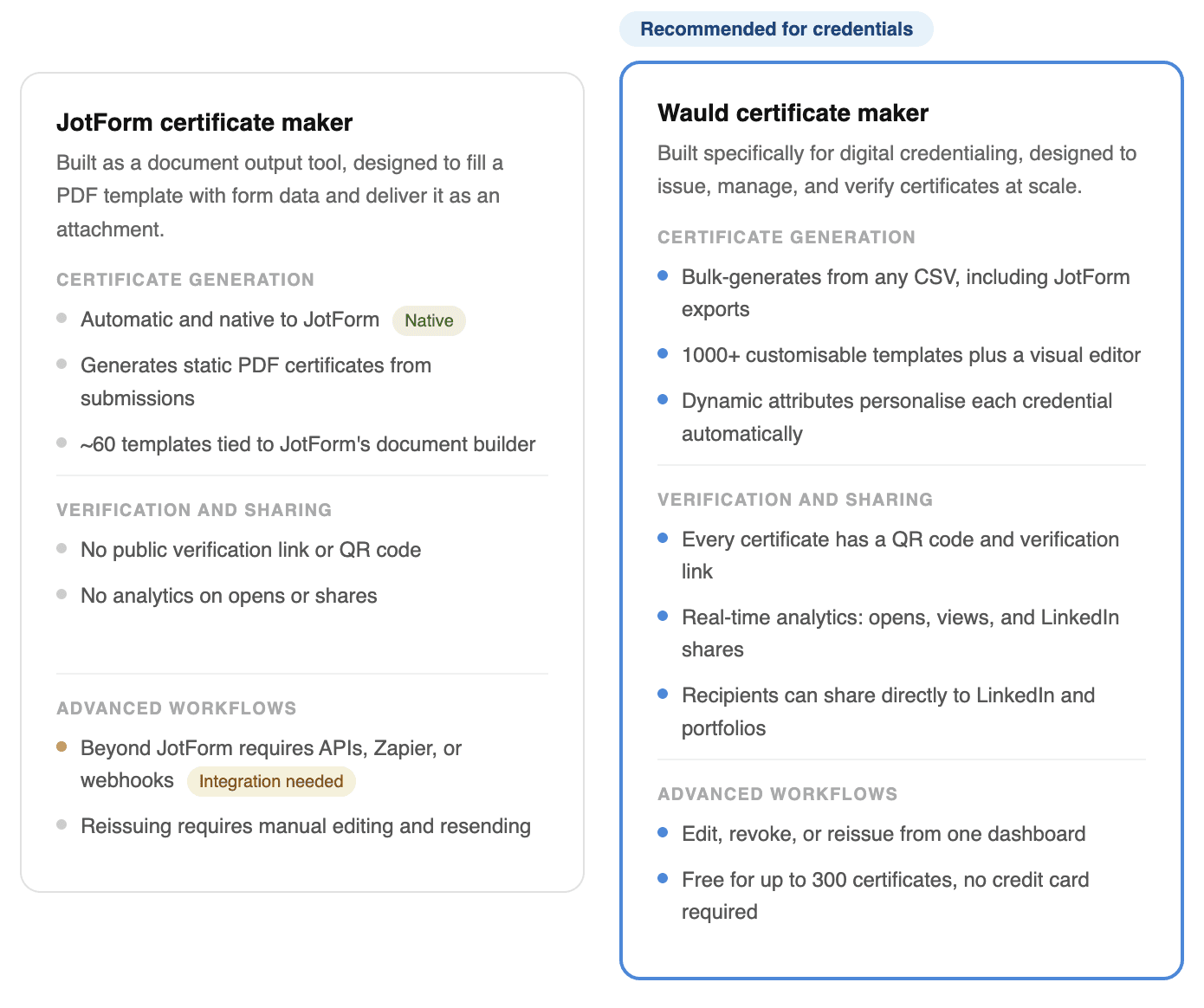This screenshot has width=1204, height=1008.
Task: Click "Bulk-generates from any CSV" item
Action: point(906,293)
